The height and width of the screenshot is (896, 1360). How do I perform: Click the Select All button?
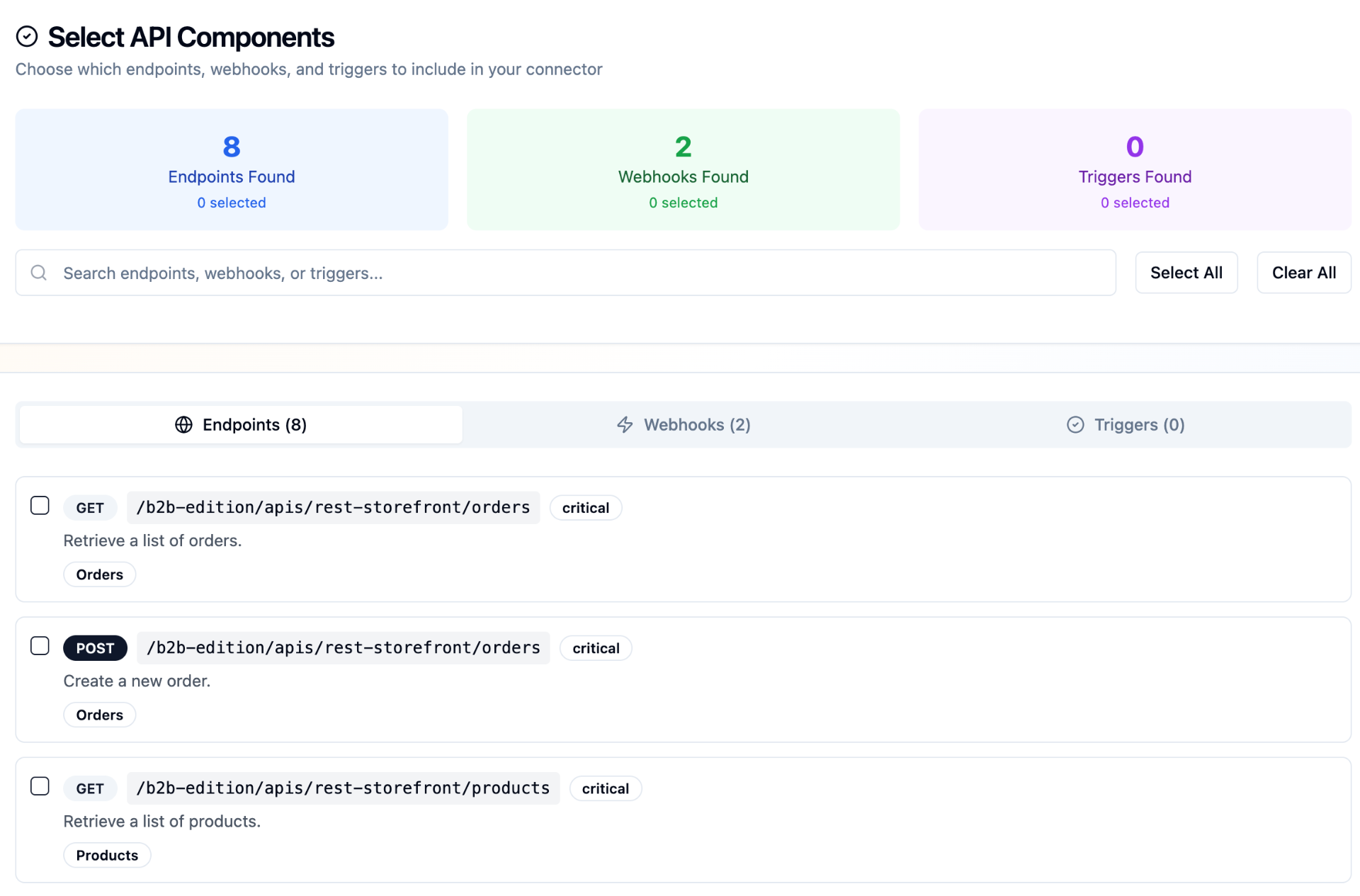tap(1186, 273)
